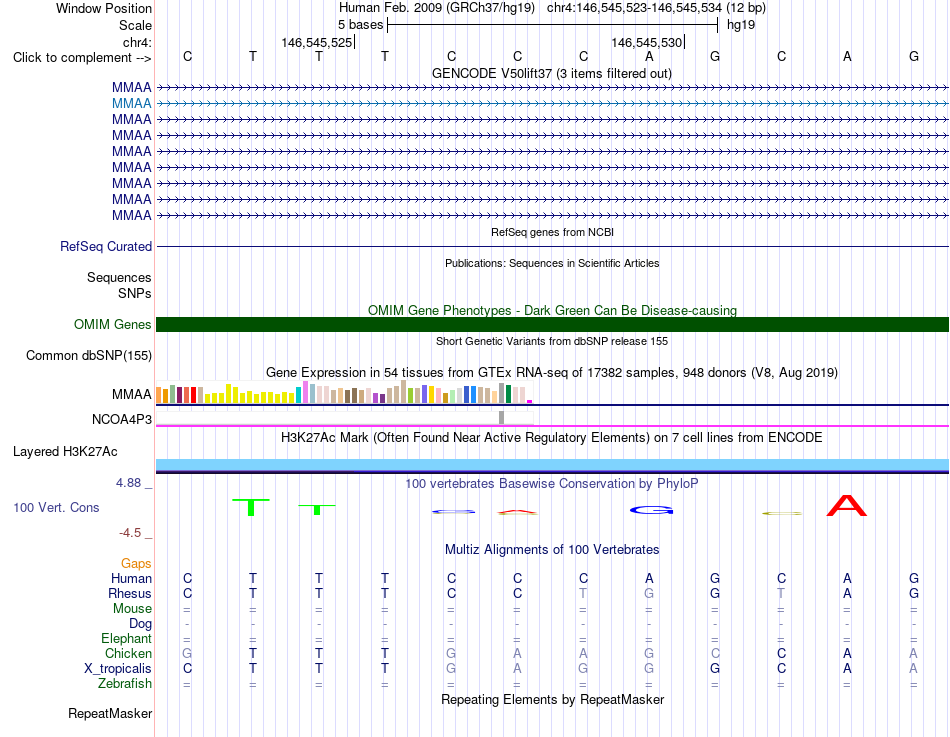Image resolution: width=950 pixels, height=737 pixels.
Task: Click the Window Position label
Action: [x=104, y=8]
